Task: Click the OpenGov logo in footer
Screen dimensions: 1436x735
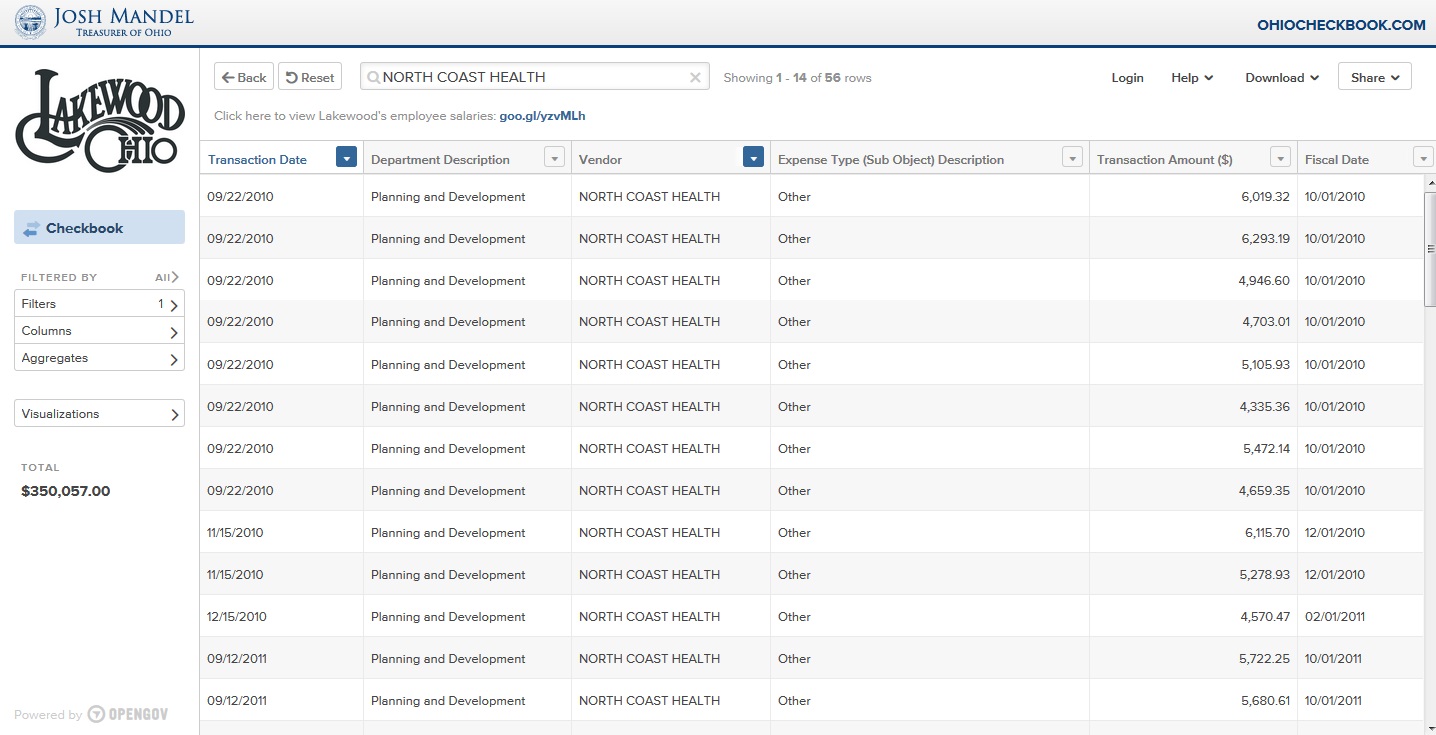Action: pyautogui.click(x=127, y=714)
